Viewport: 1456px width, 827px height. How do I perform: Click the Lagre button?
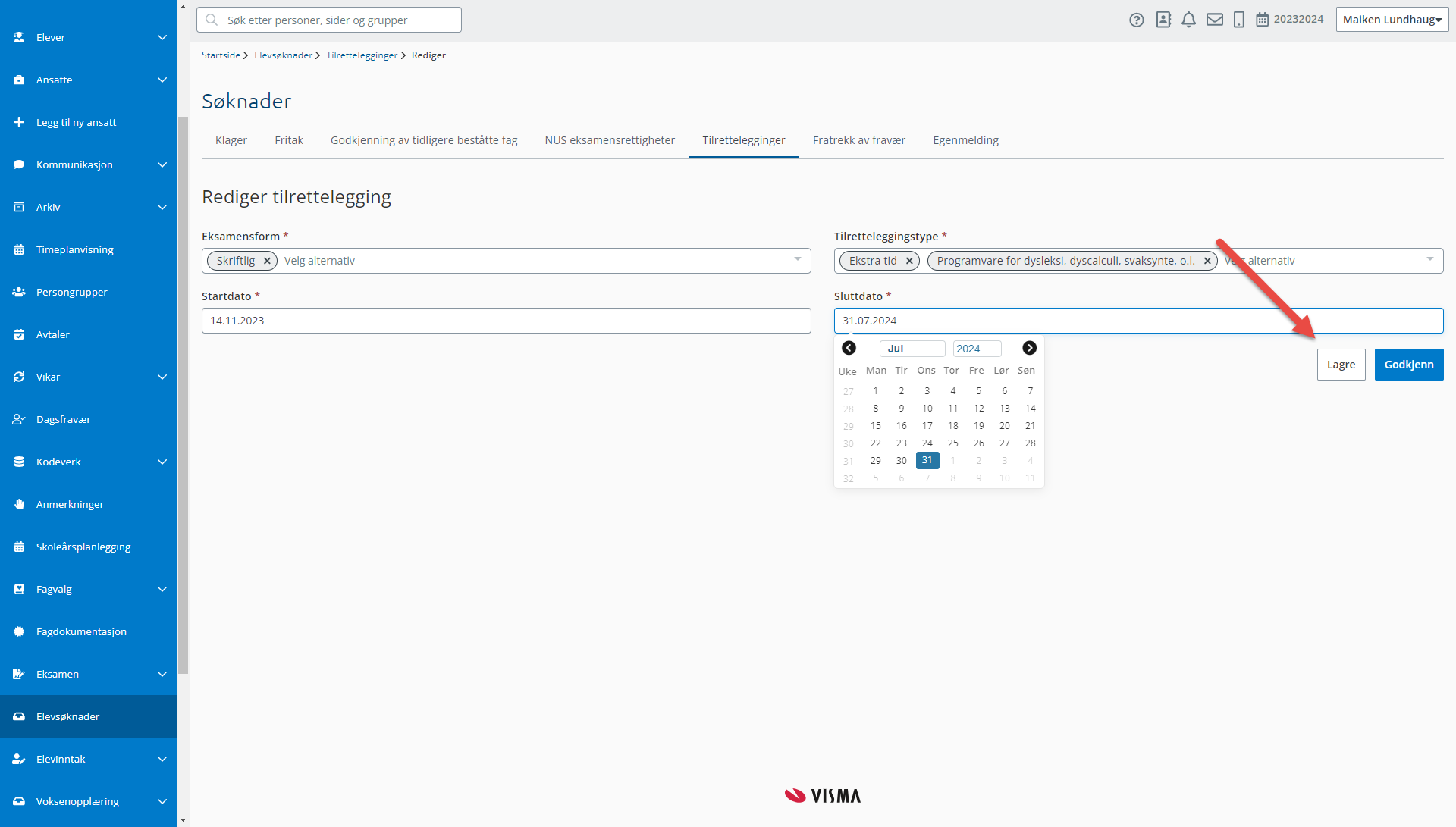1341,365
